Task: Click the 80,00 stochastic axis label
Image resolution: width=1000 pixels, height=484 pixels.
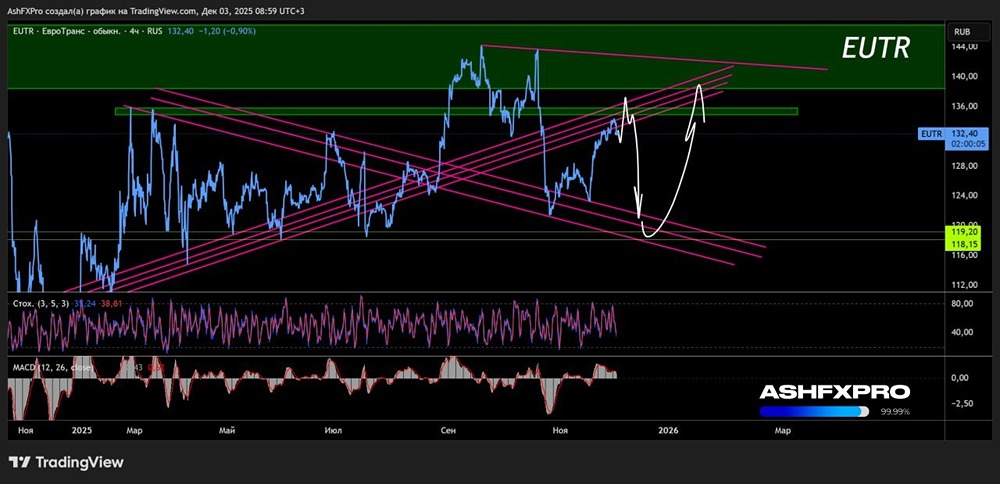Action: (x=962, y=304)
